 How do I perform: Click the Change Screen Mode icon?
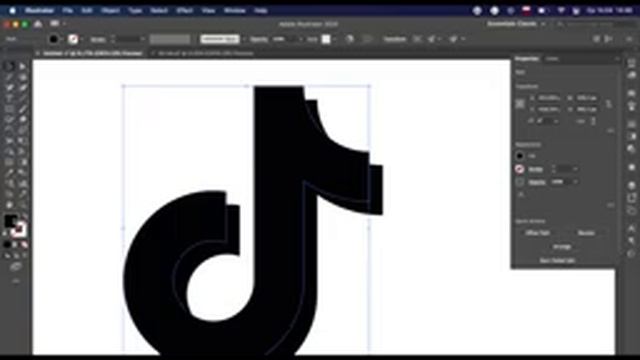click(x=16, y=267)
